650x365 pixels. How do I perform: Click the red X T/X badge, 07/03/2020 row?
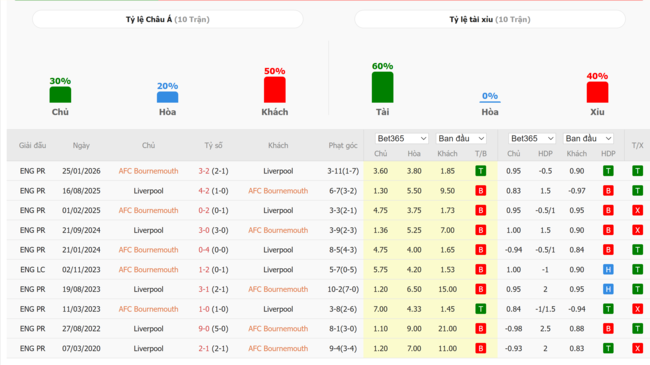pyautogui.click(x=637, y=348)
